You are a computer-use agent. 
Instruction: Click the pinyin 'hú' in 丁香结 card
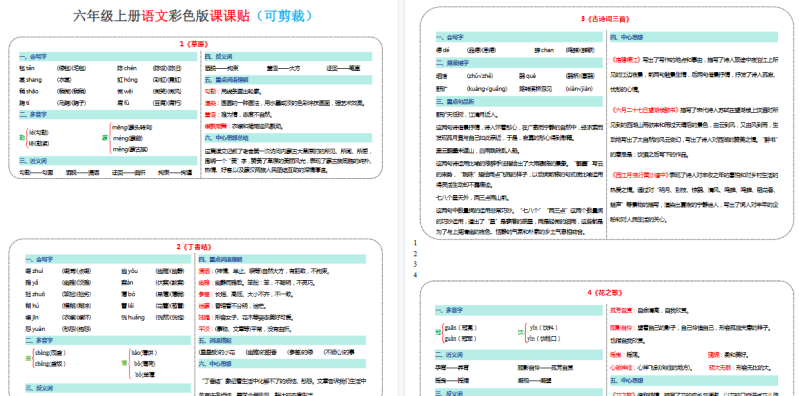(37, 306)
